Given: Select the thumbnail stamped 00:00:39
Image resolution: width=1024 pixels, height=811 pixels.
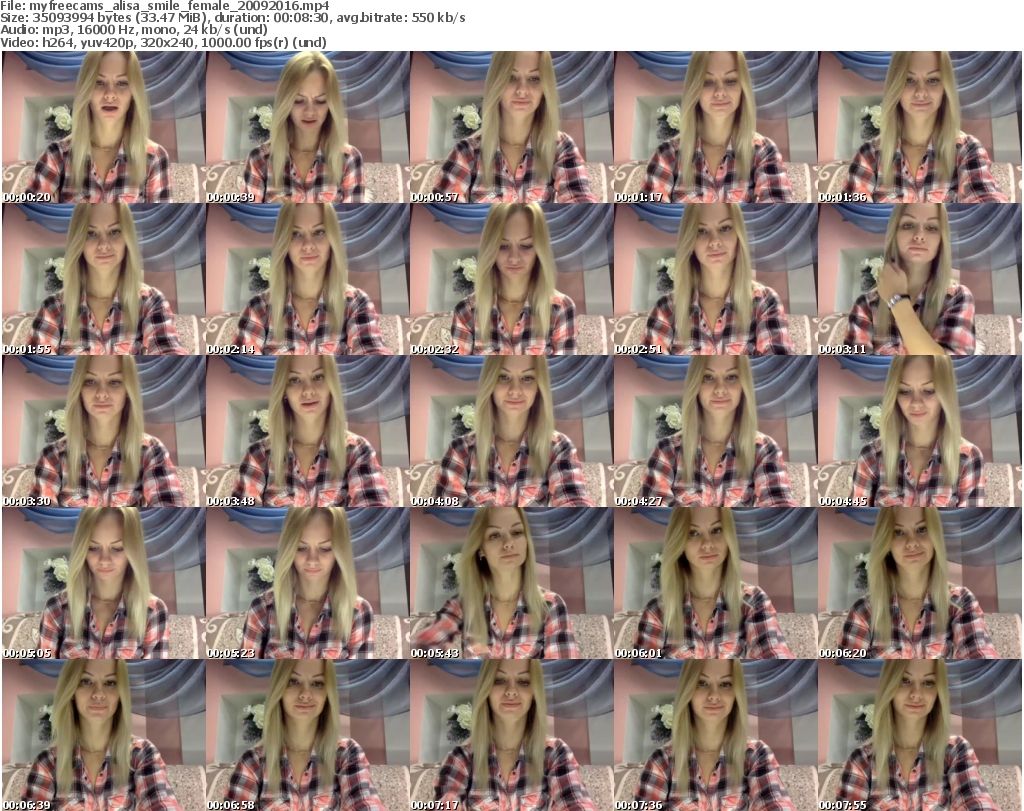Looking at the screenshot, I should point(308,127).
